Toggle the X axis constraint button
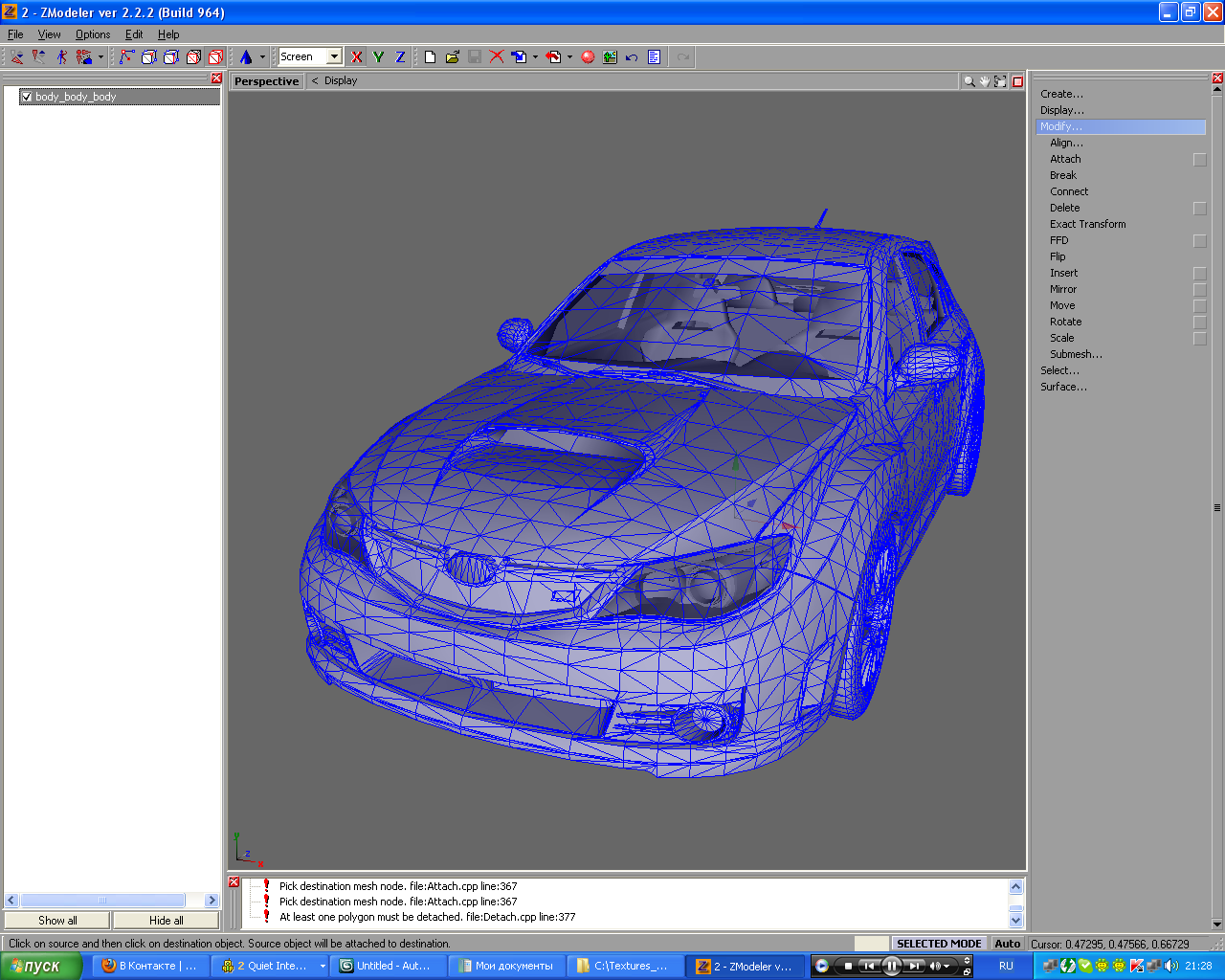The image size is (1225, 980). tap(357, 57)
